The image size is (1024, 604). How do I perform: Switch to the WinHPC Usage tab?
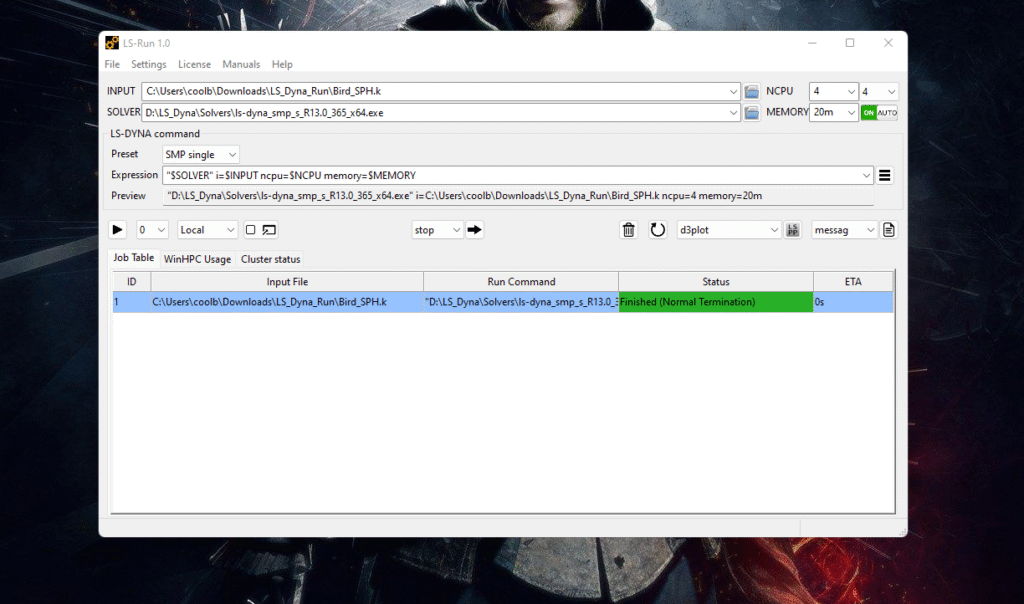point(197,259)
